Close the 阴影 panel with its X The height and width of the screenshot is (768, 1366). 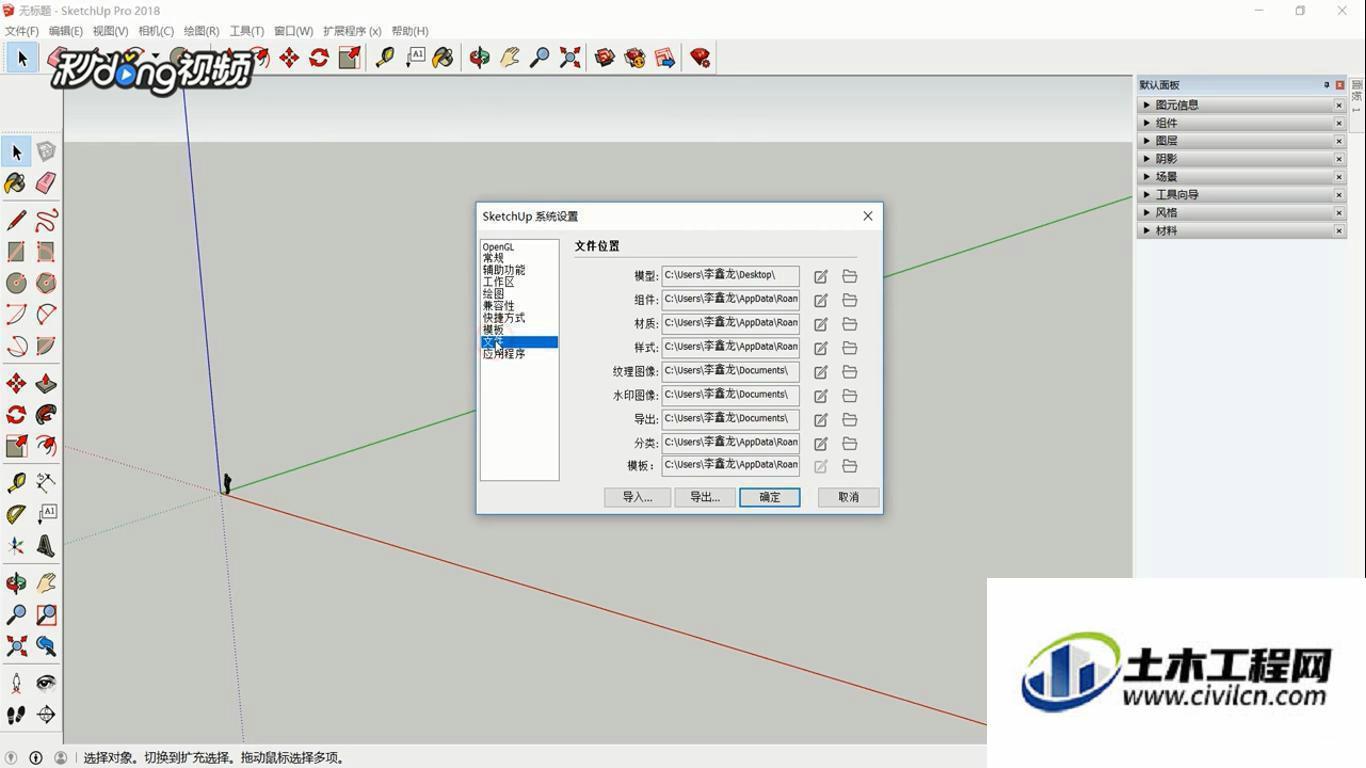1339,159
